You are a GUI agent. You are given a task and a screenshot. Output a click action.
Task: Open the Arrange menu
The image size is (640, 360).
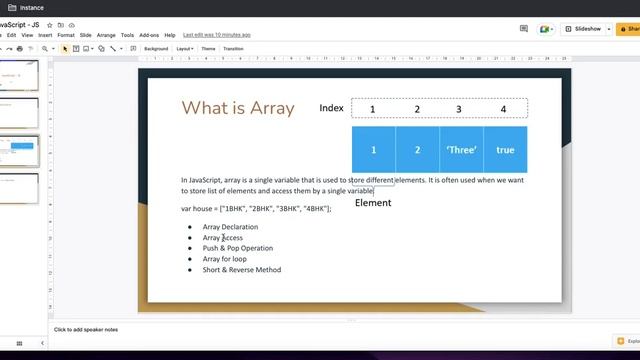[106, 36]
